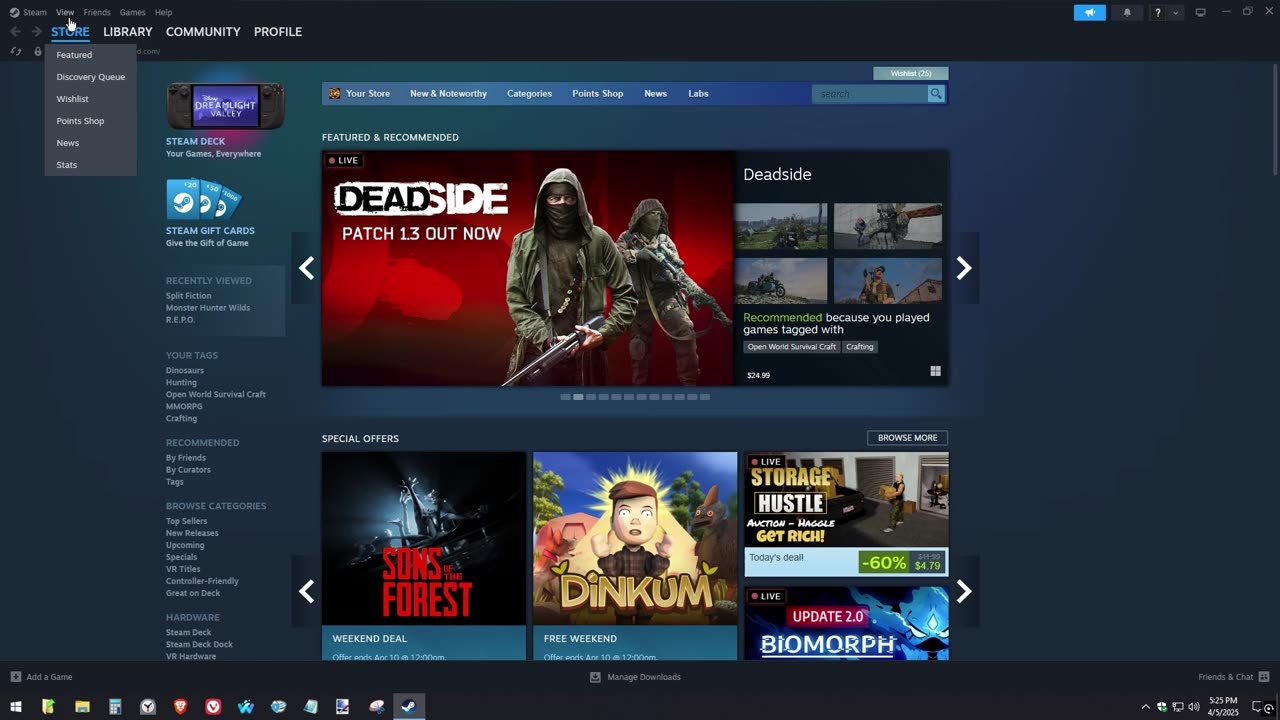Click Crafting tag chip on Deadside

[859, 347]
